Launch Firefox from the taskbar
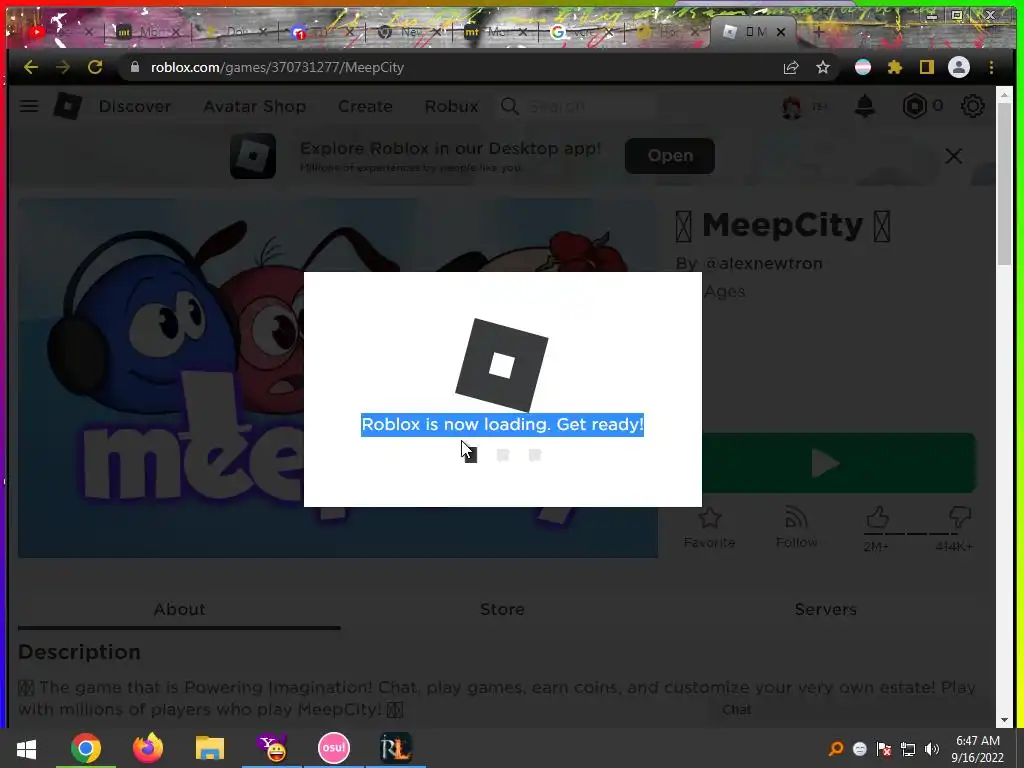This screenshot has height=768, width=1024. pos(148,748)
